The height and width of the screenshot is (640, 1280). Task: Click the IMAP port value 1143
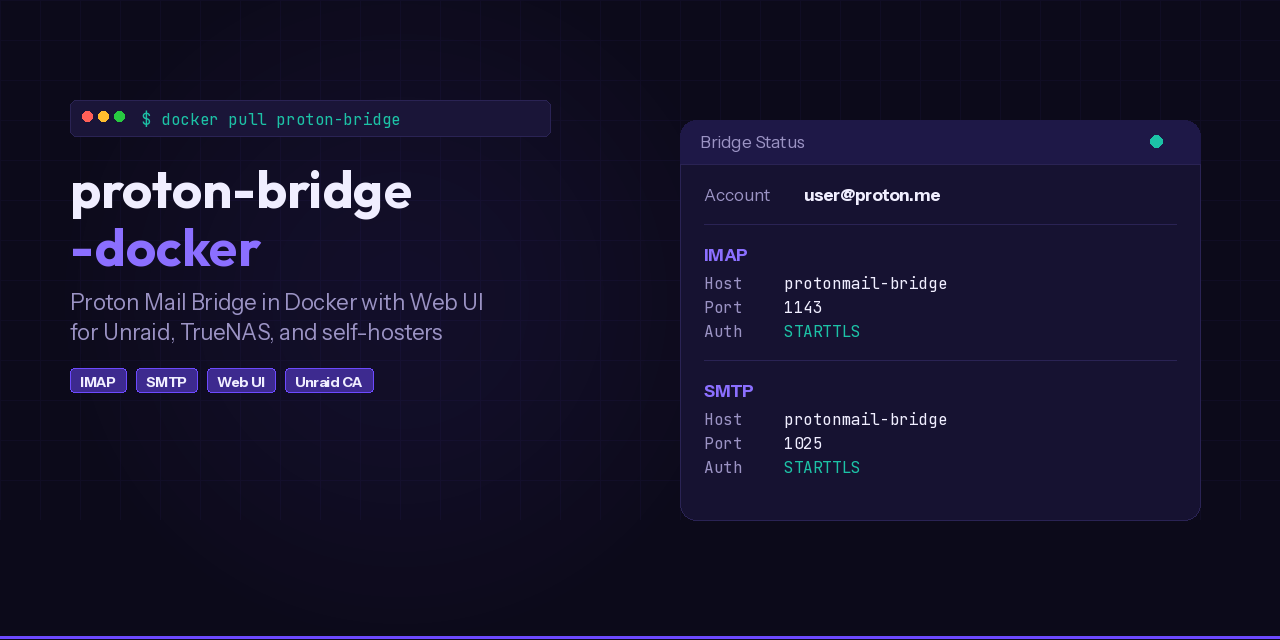(x=803, y=307)
